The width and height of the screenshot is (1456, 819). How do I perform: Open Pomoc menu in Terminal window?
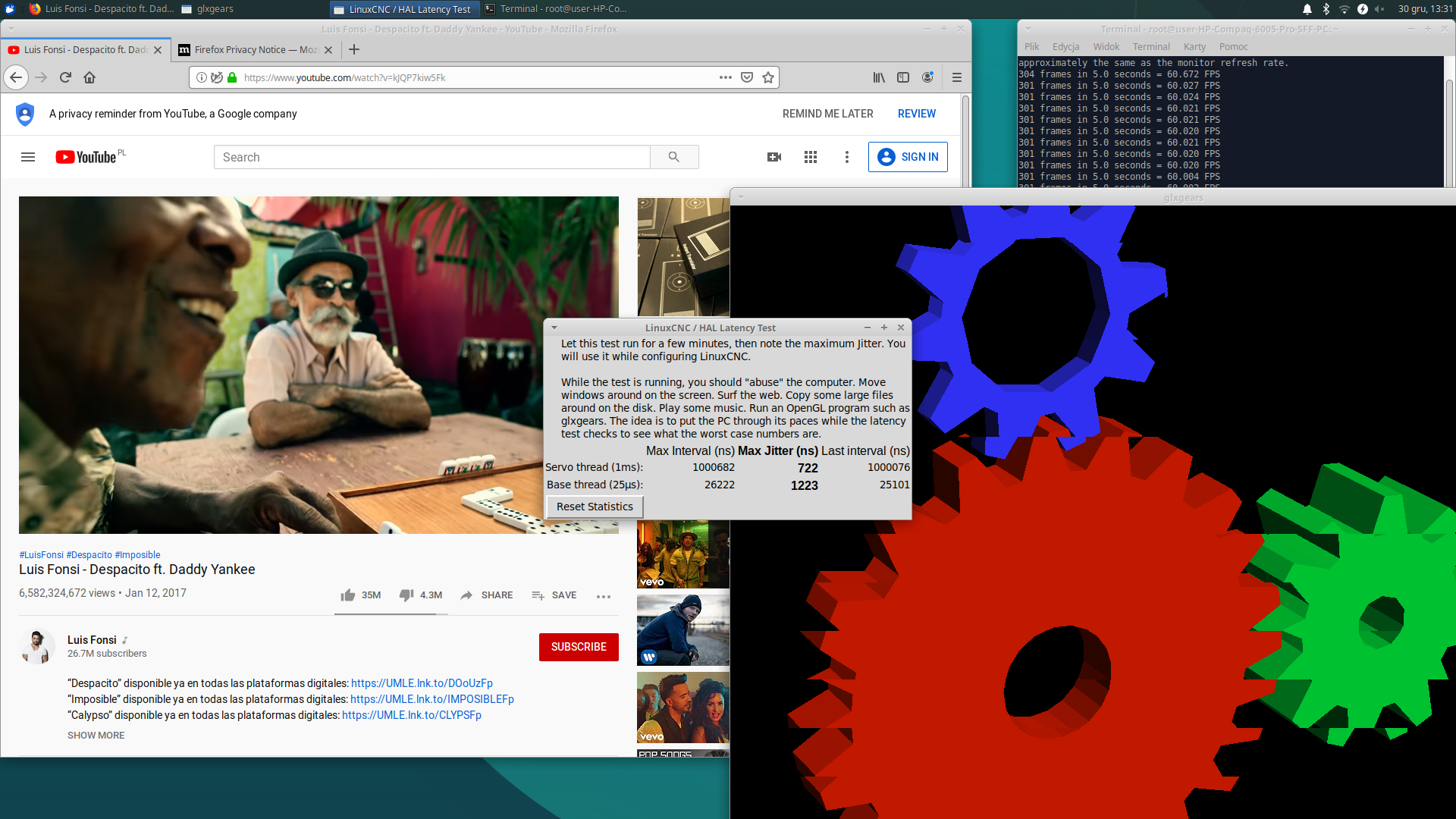click(x=1233, y=46)
